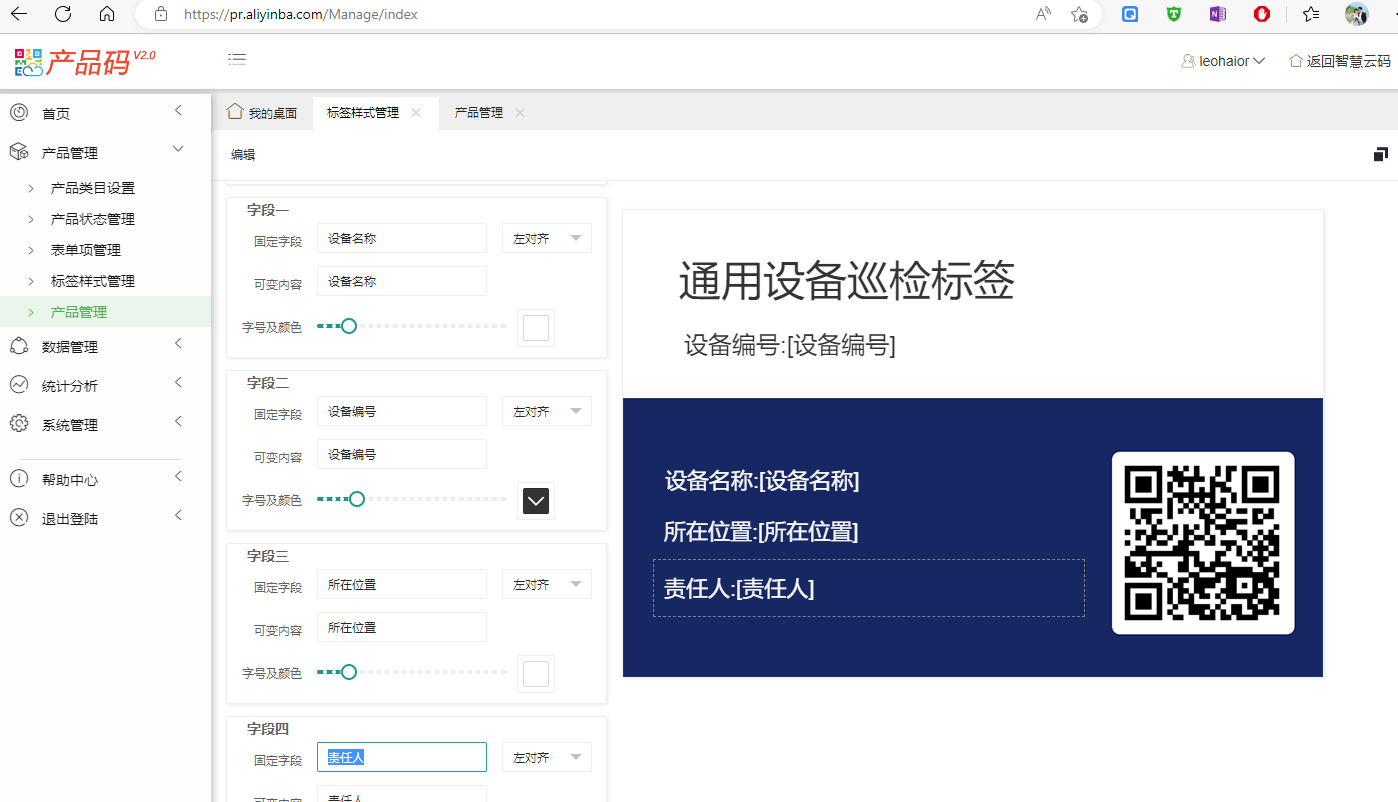Viewport: 1398px width, 802px height.
Task: Switch to 我的桌面 tab
Action: pyautogui.click(x=263, y=113)
